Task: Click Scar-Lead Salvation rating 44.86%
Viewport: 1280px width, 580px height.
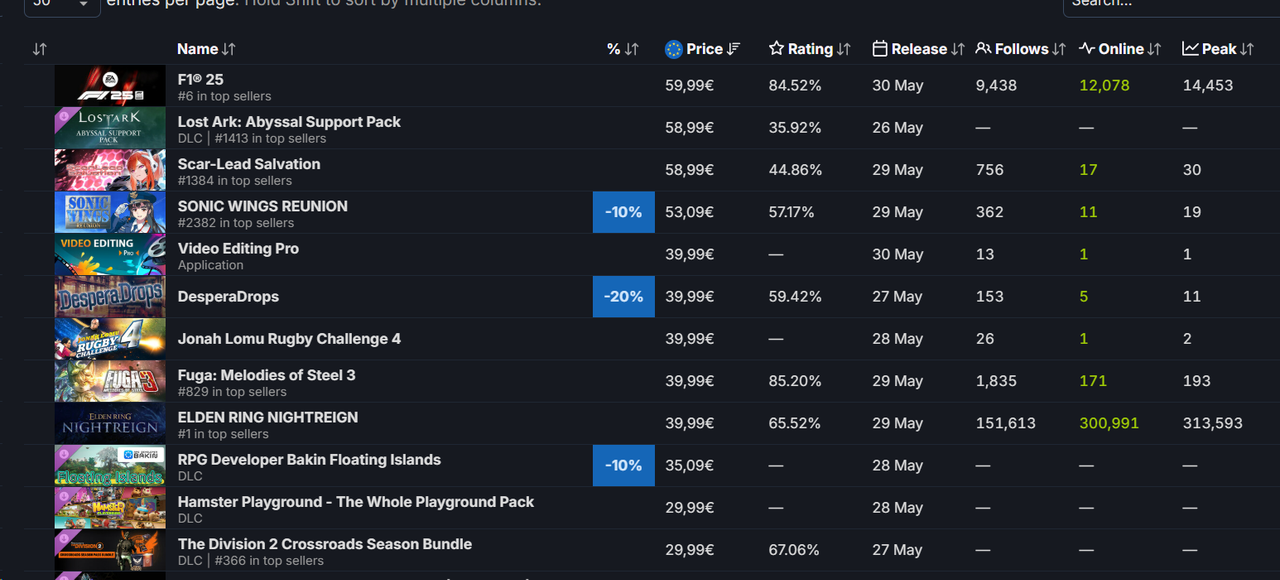Action: coord(795,170)
